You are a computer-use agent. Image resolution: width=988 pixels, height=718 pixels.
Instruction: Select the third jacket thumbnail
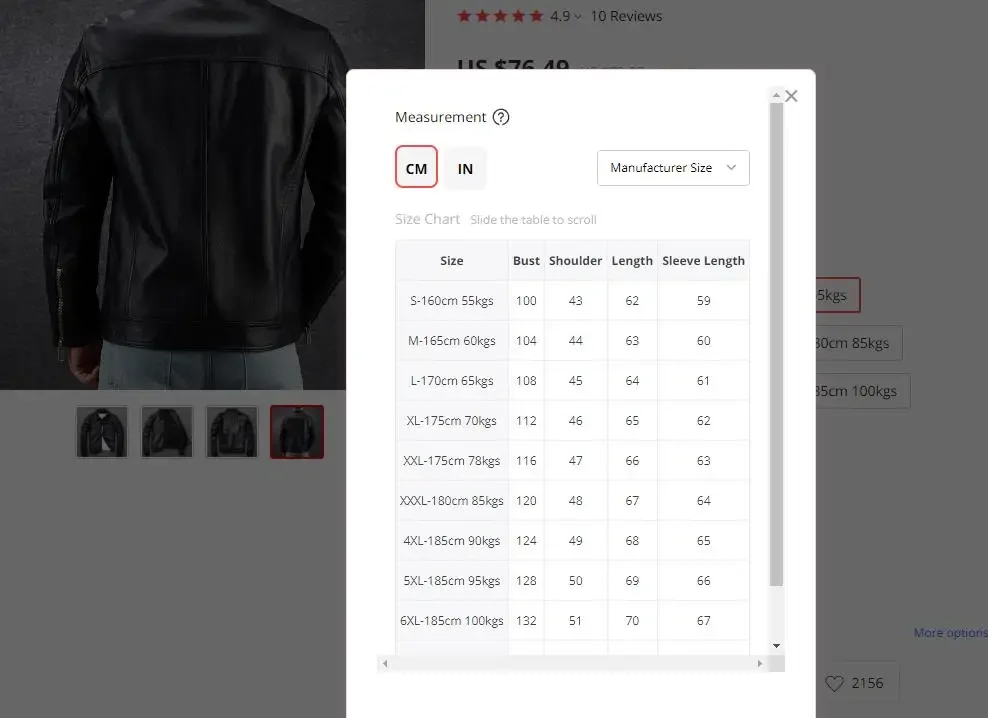pyautogui.click(x=232, y=432)
